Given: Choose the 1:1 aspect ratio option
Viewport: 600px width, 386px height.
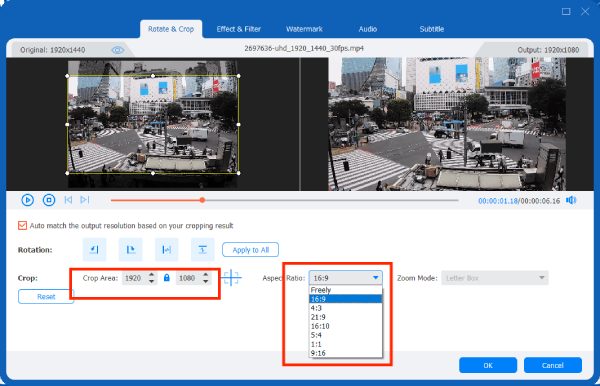Looking at the screenshot, I should [x=345, y=344].
